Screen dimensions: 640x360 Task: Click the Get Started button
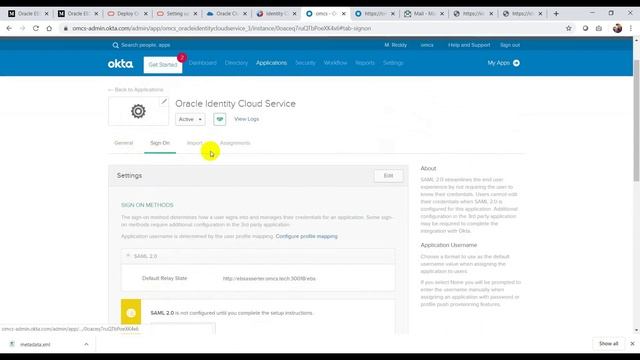(163, 64)
